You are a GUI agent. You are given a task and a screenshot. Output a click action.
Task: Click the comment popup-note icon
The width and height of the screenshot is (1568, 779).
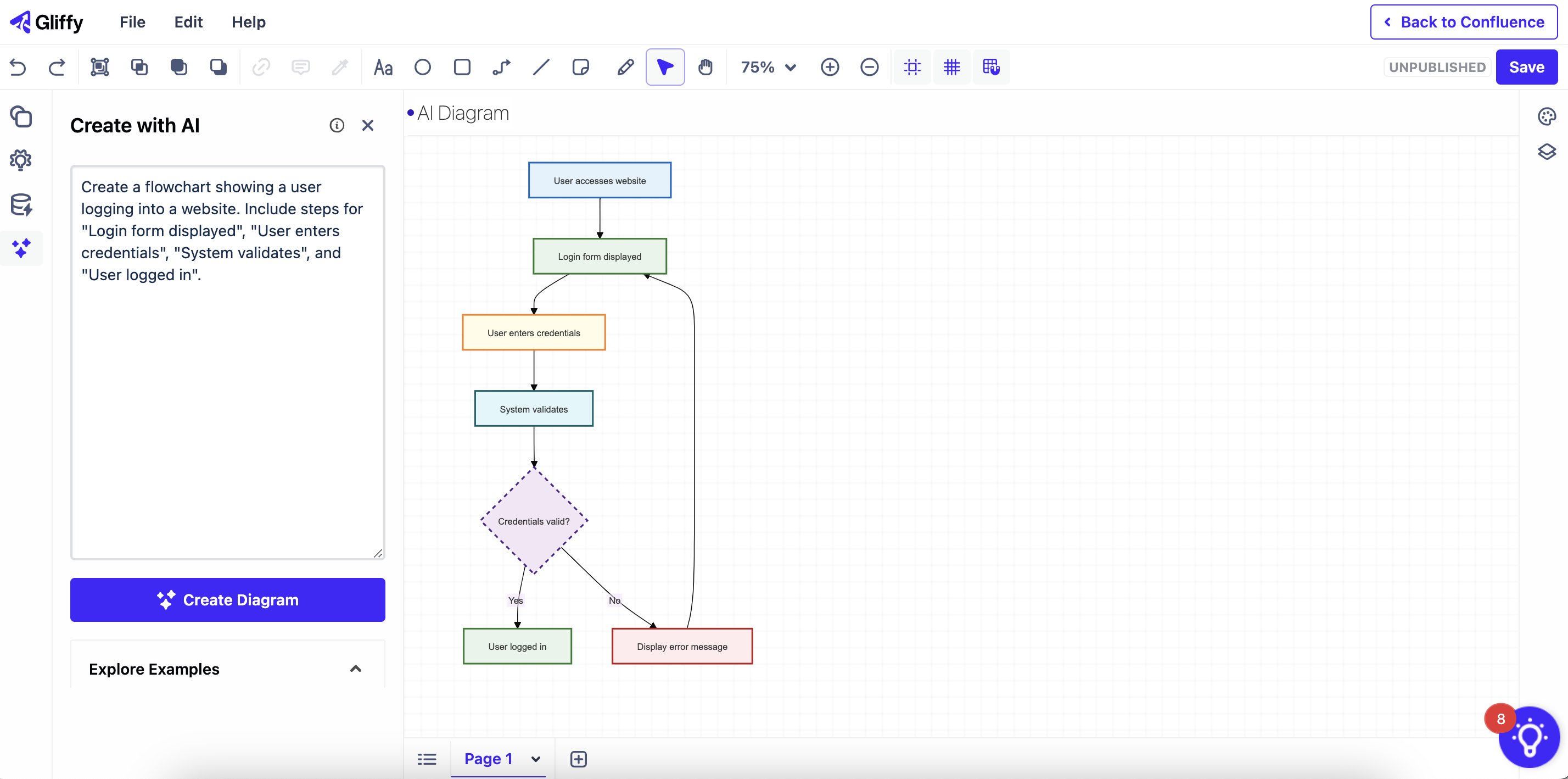click(x=301, y=67)
